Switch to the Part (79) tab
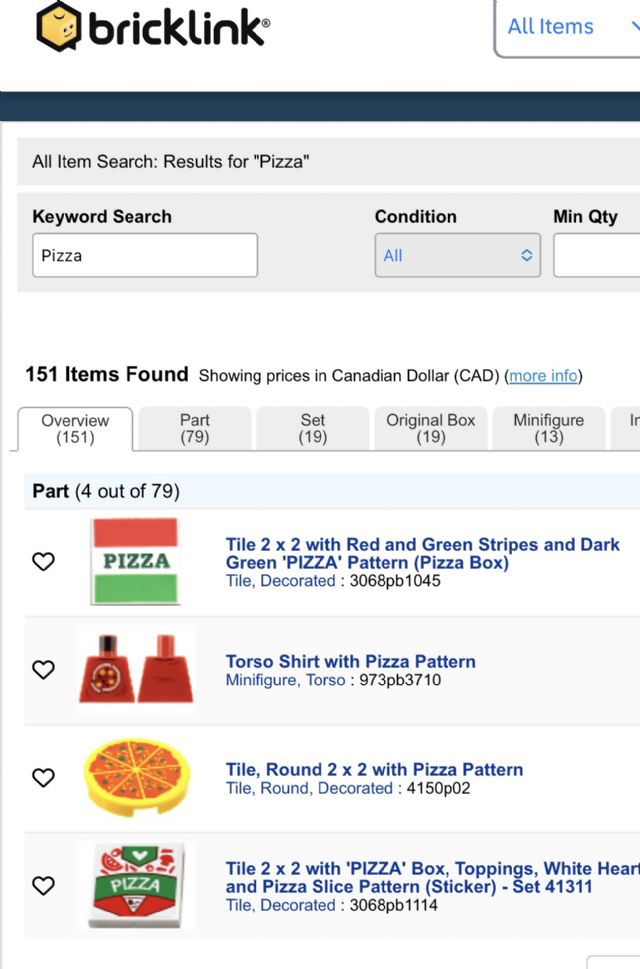Viewport: 640px width, 969px height. coord(195,428)
